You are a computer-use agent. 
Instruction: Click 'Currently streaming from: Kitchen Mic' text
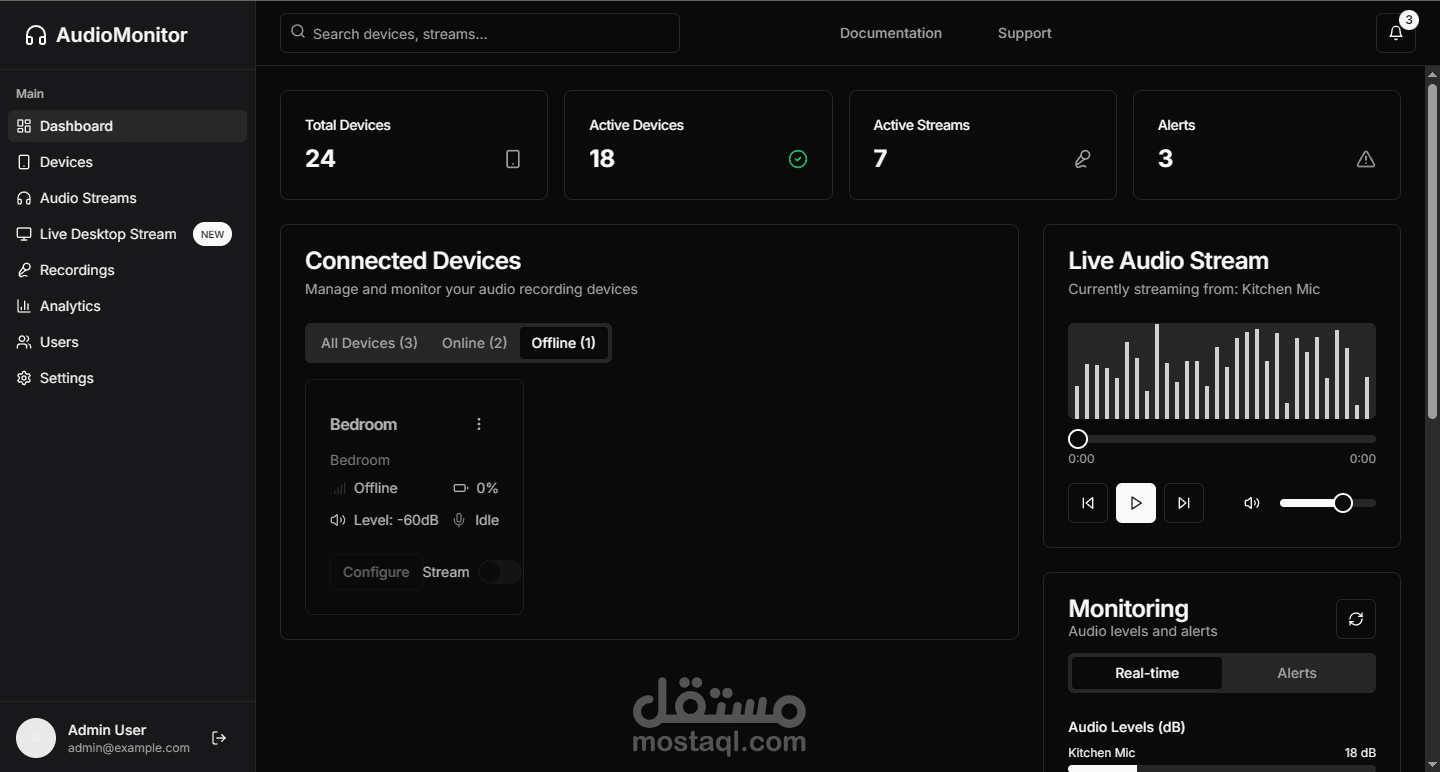click(1194, 289)
